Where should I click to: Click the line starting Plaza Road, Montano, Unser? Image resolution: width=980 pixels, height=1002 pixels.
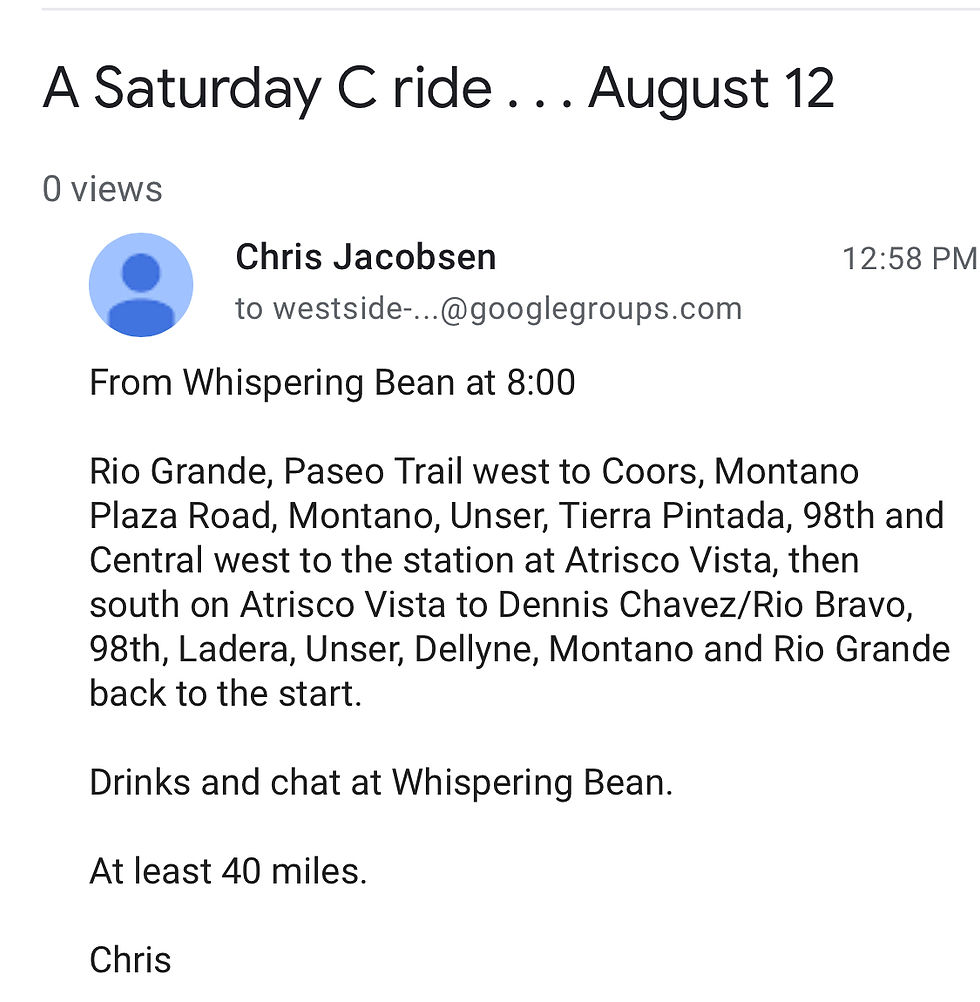point(516,516)
